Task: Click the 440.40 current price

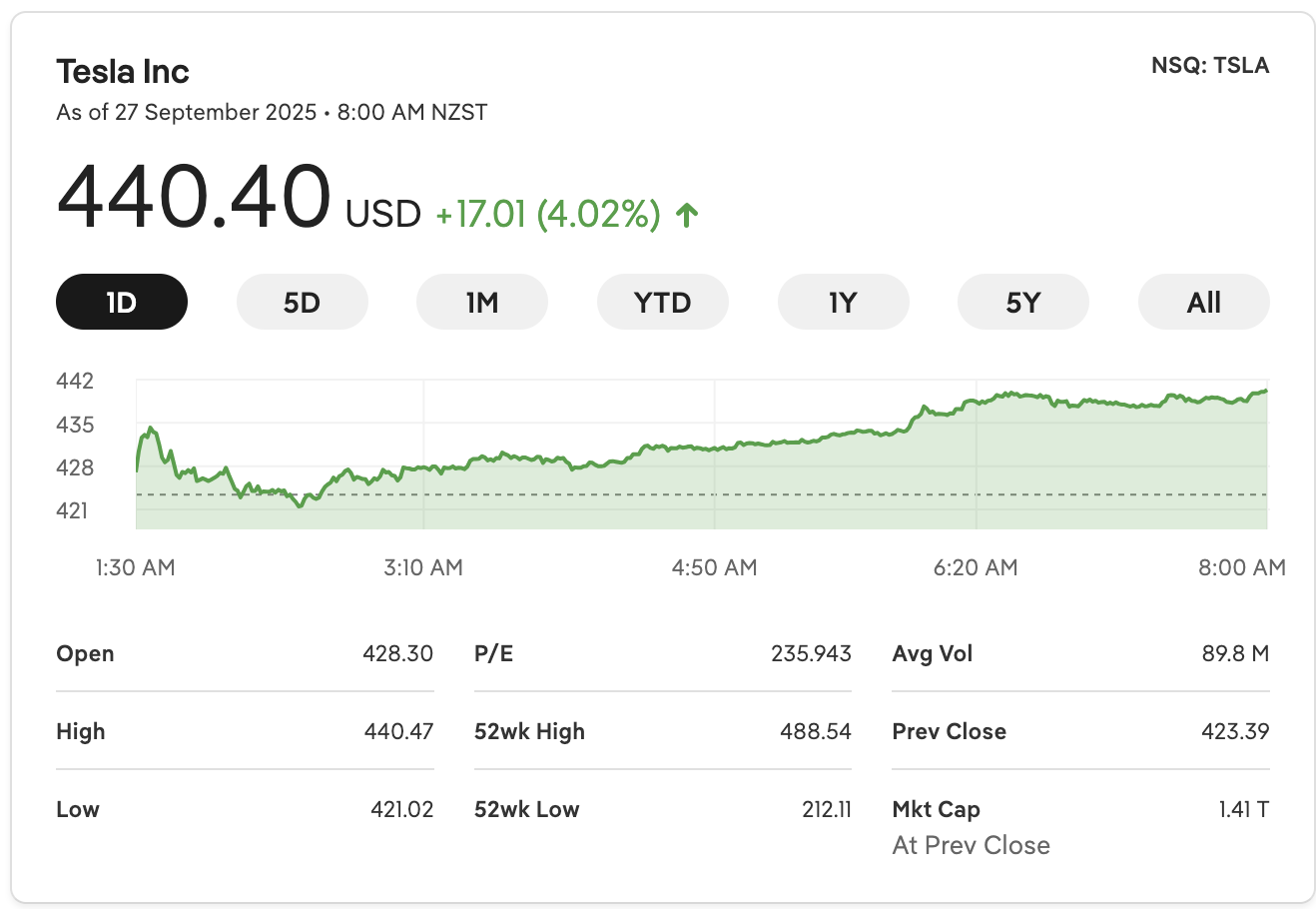Action: click(x=194, y=196)
